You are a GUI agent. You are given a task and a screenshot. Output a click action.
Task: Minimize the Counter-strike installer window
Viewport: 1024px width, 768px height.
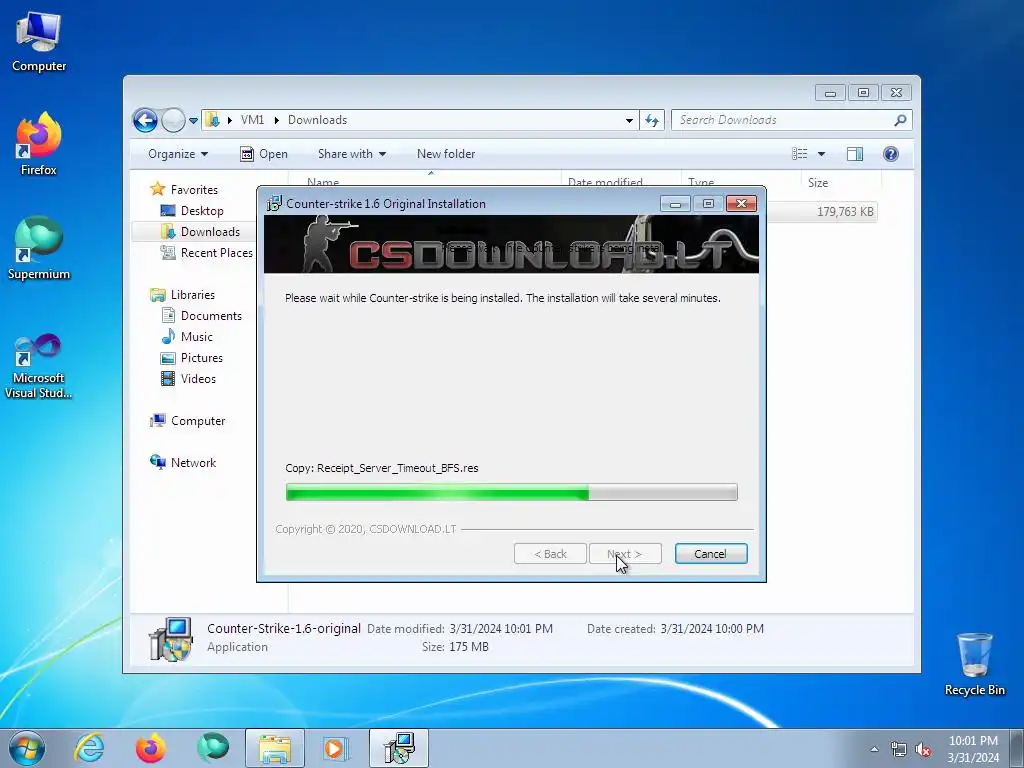[675, 204]
